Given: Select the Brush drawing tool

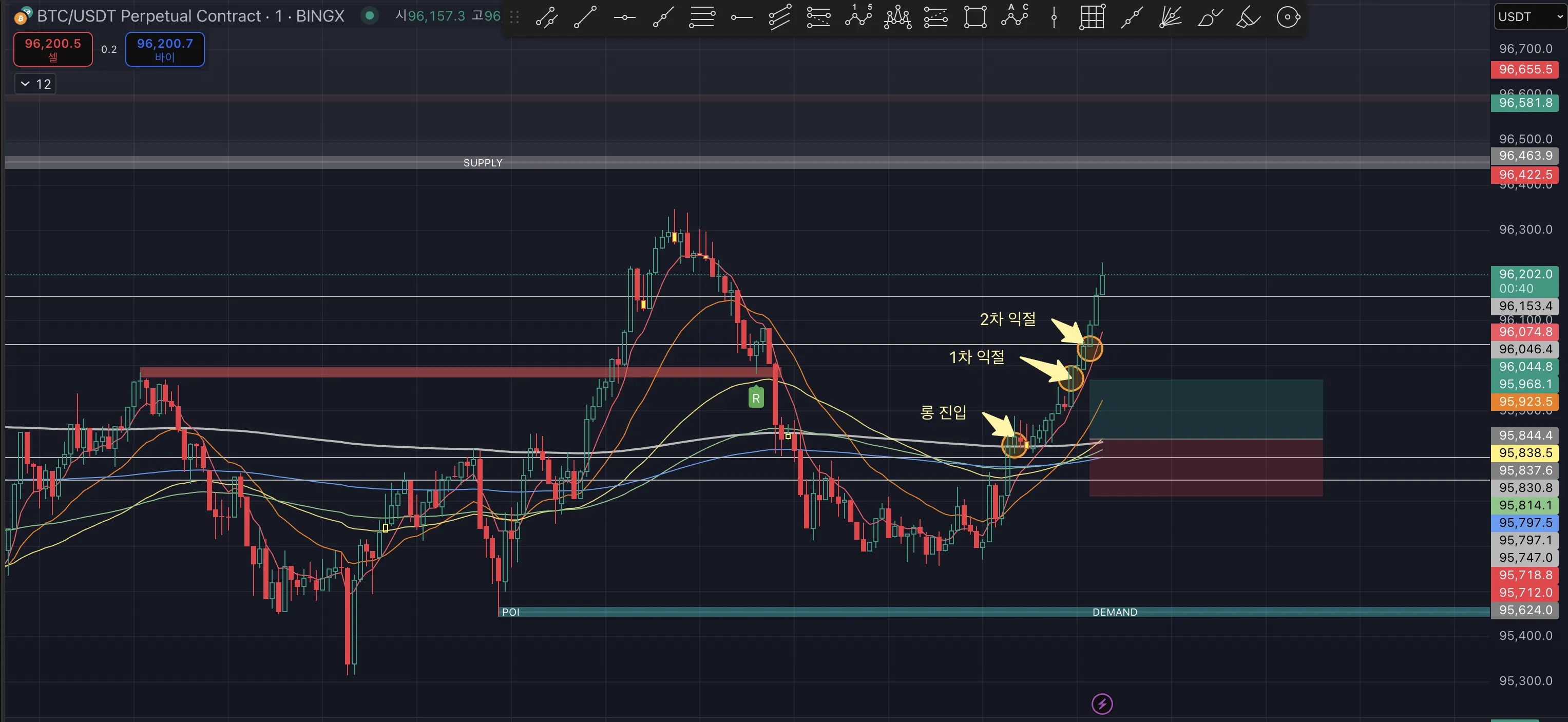Looking at the screenshot, I should tap(1210, 16).
